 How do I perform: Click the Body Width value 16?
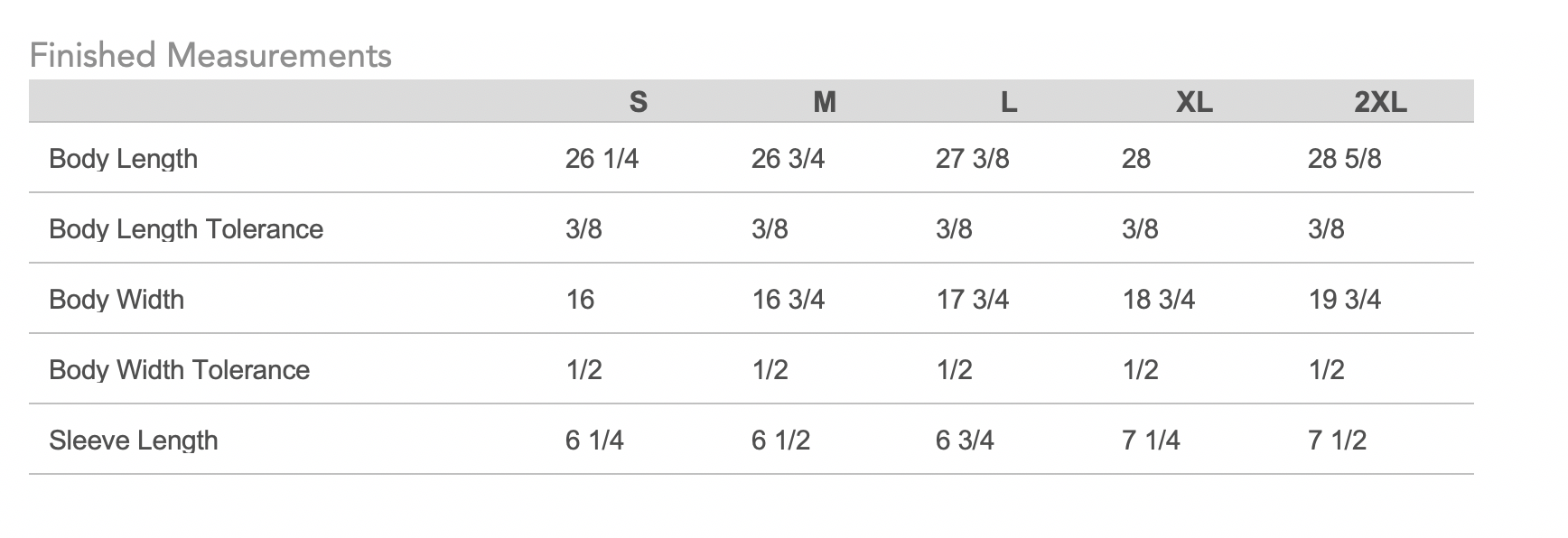pos(580,300)
